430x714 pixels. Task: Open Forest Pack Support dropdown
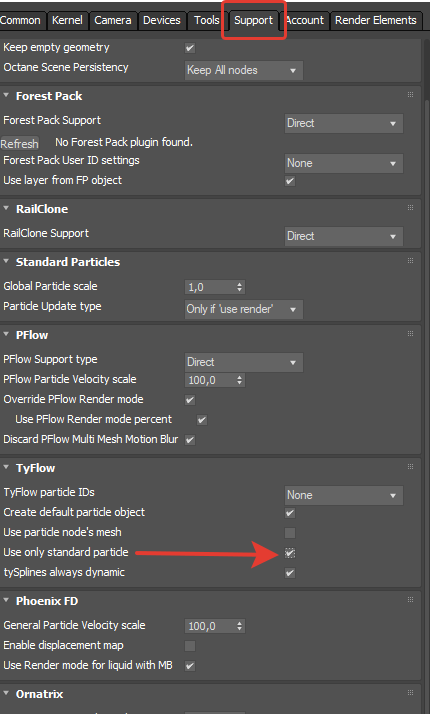[344, 123]
